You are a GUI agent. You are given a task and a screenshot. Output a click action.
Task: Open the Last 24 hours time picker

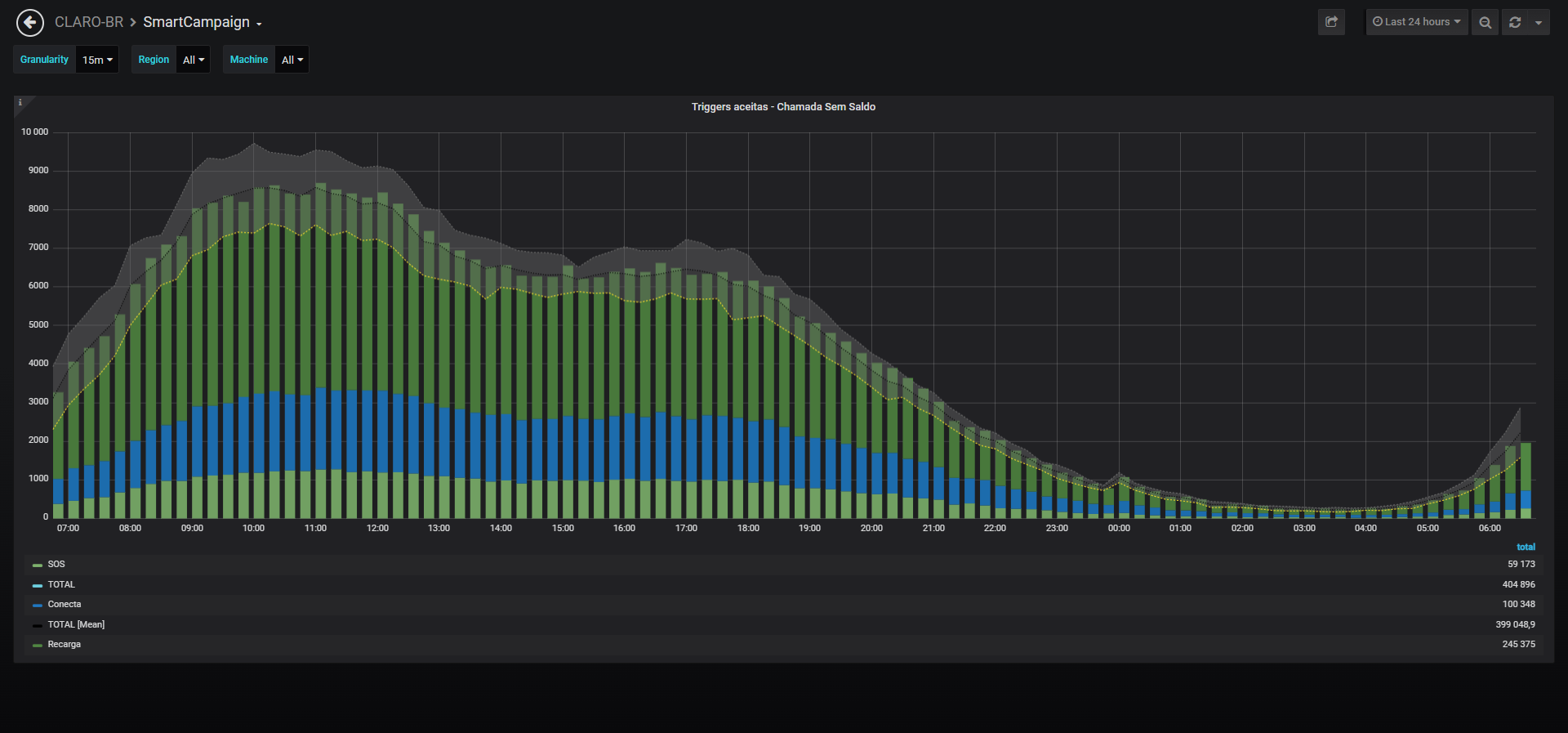[x=1417, y=22]
